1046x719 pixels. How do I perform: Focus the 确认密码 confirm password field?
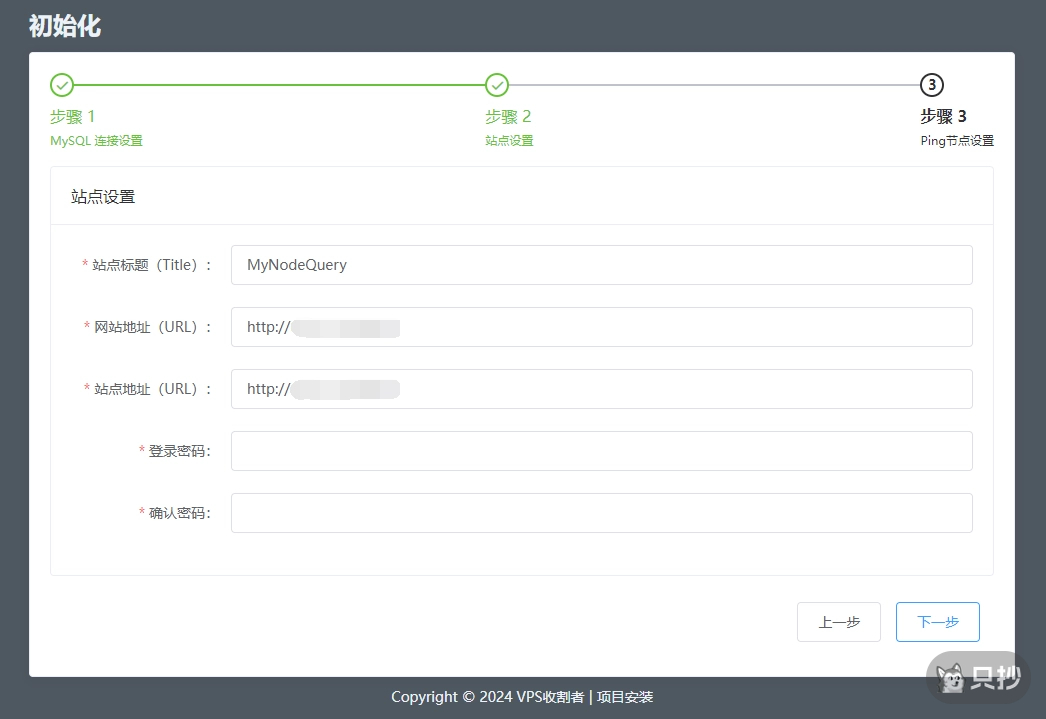pyautogui.click(x=601, y=513)
